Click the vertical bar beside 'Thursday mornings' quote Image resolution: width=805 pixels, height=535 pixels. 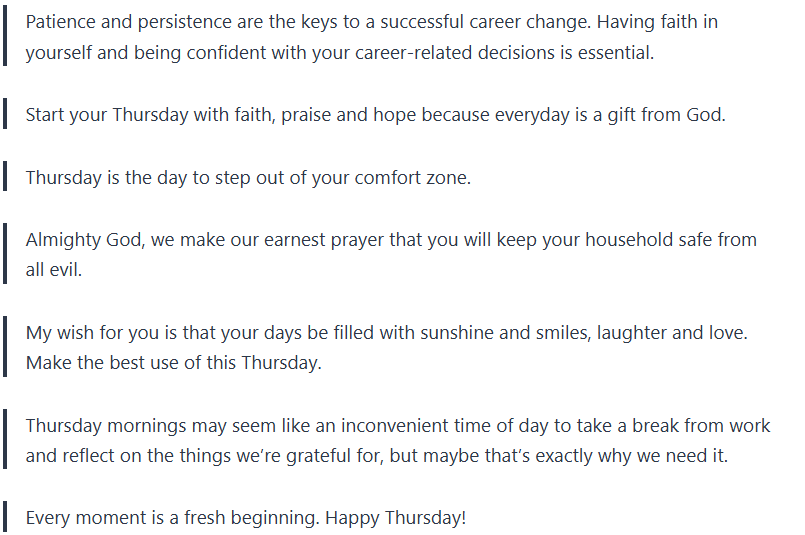pyautogui.click(x=5, y=441)
